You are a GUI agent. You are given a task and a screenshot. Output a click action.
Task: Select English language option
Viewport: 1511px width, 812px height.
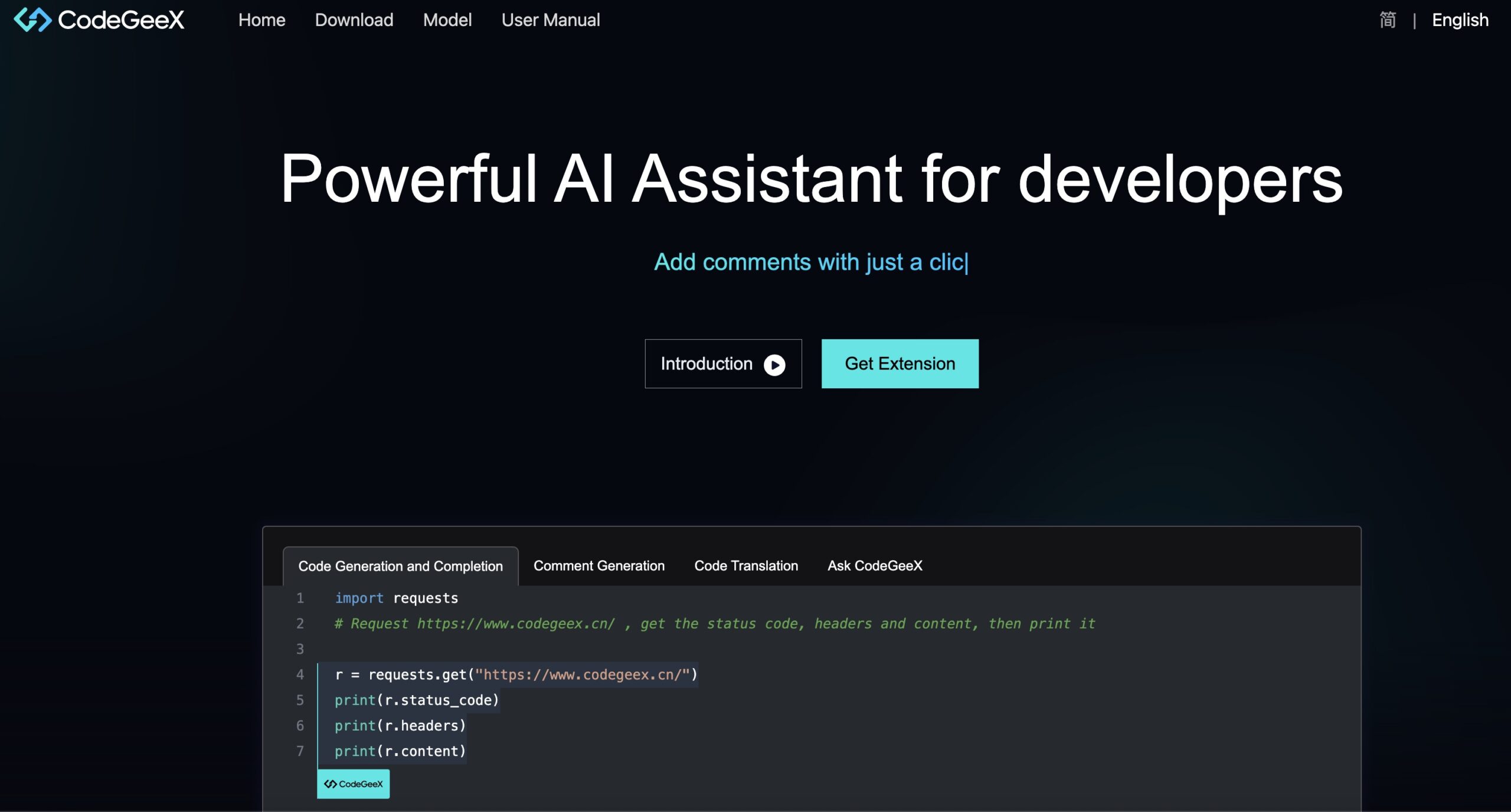click(x=1460, y=20)
